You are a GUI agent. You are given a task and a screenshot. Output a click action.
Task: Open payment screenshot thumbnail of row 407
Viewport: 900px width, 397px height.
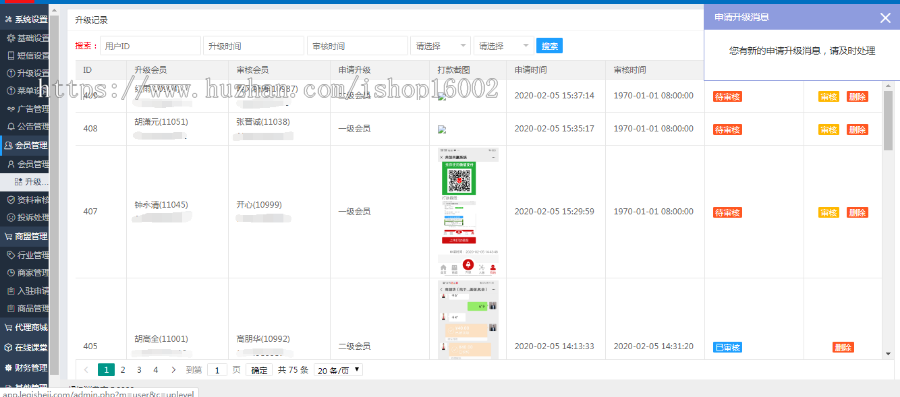468,212
